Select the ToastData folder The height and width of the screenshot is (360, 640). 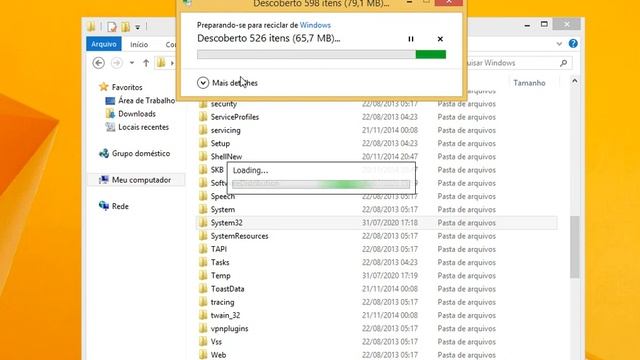tap(227, 289)
